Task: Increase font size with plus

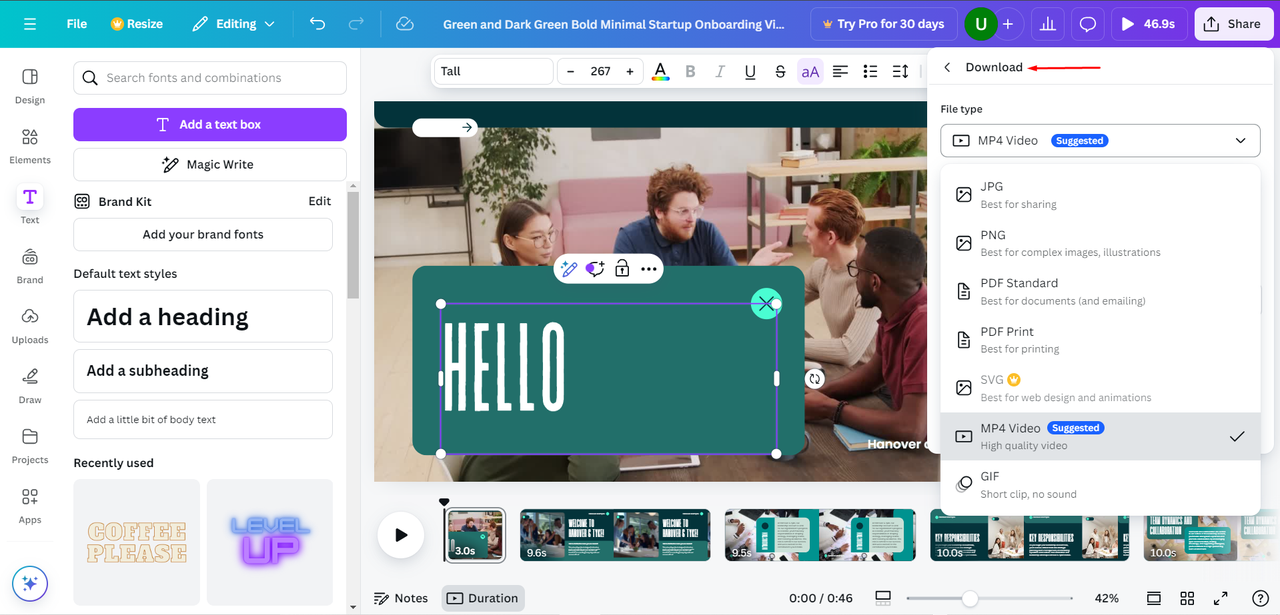Action: (629, 71)
